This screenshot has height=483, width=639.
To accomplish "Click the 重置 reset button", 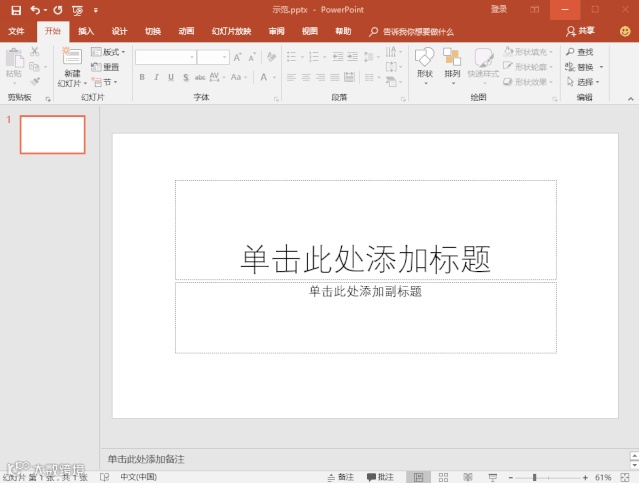I will (105, 67).
